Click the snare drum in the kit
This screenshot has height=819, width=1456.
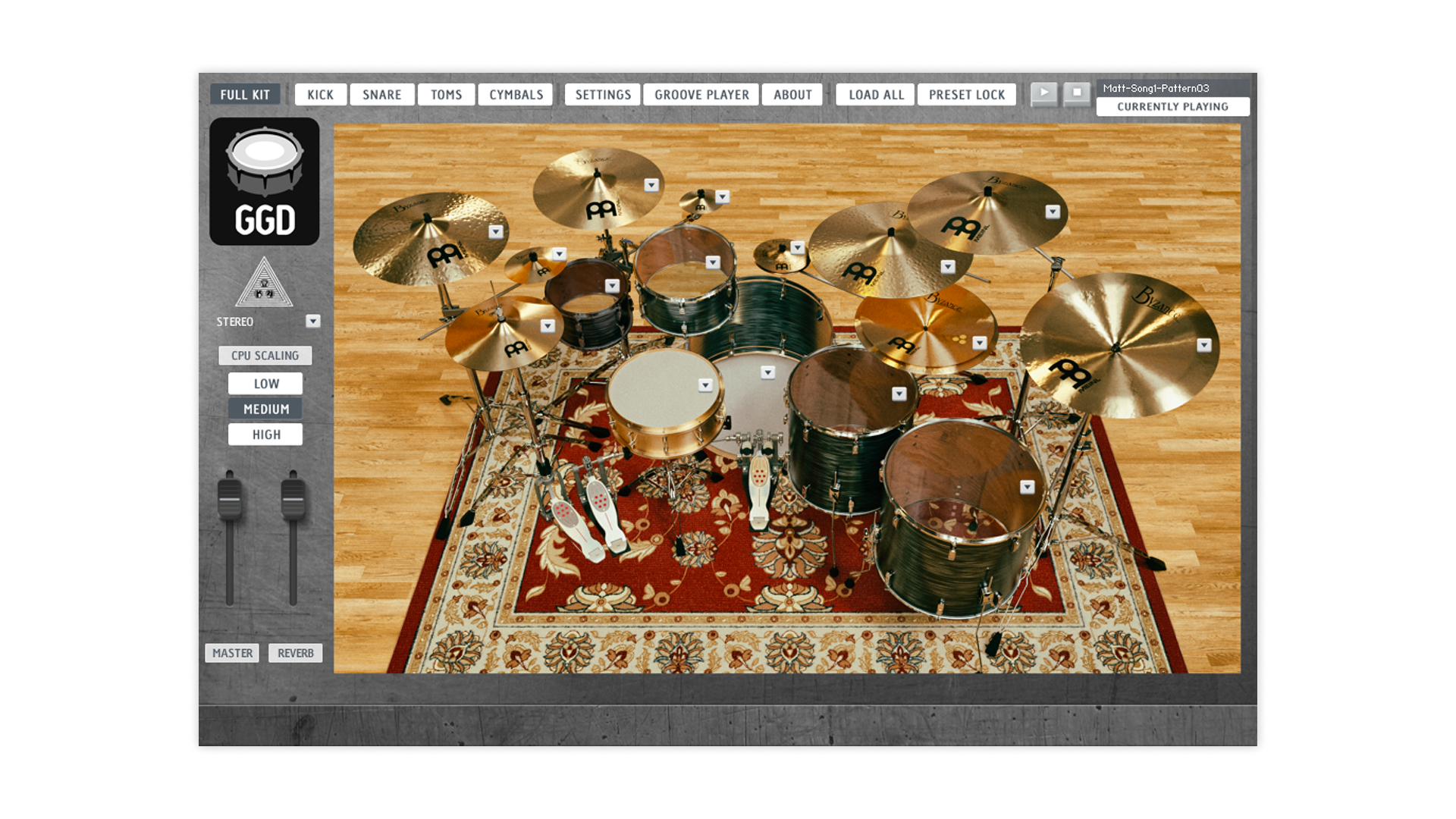660,398
